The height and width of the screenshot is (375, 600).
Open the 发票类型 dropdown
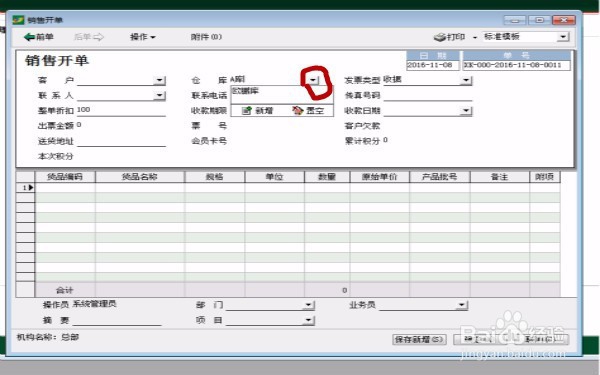coord(466,80)
